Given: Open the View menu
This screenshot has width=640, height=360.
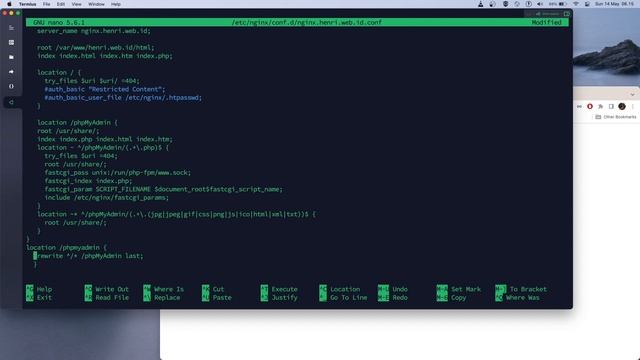Looking at the screenshot, I should [x=76, y=4].
